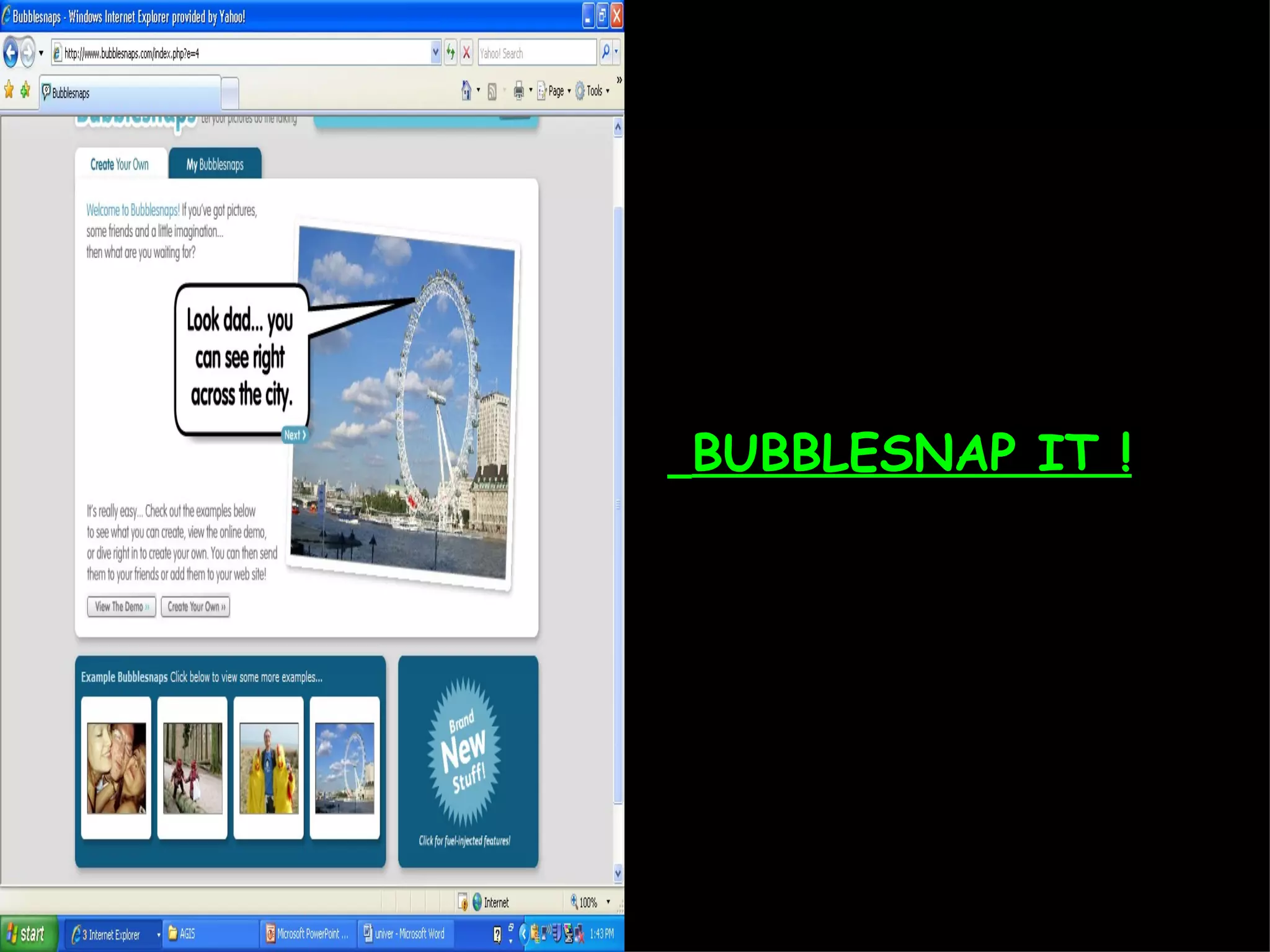
Task: Expand the Print options dropdown arrow
Action: (x=531, y=91)
